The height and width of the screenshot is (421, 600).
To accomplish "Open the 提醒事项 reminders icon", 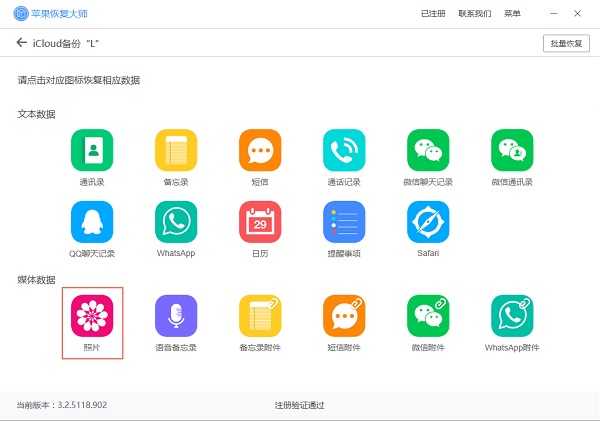I will [x=344, y=222].
